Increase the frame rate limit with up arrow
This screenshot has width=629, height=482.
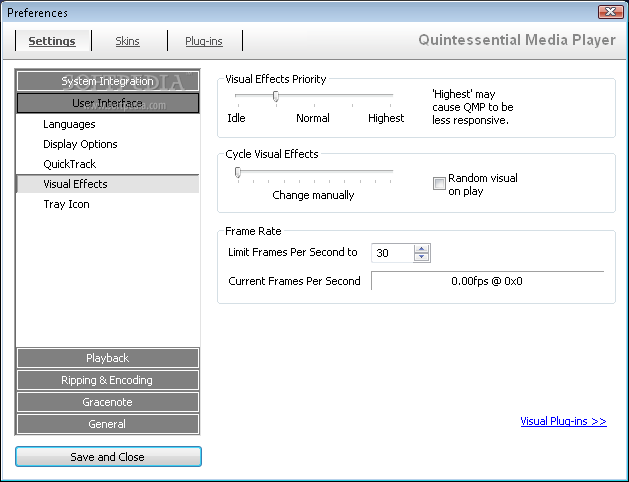coord(421,249)
